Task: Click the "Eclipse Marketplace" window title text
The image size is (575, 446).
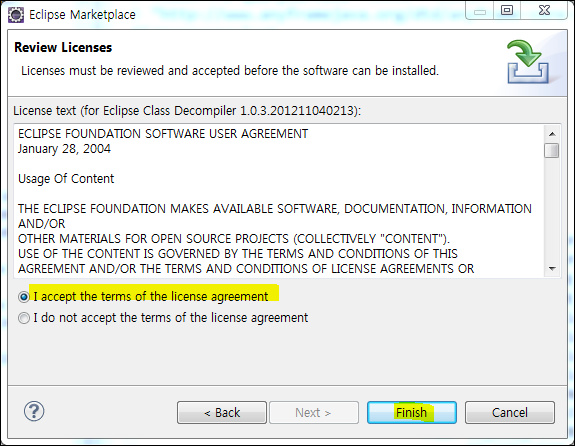Action: click(83, 15)
